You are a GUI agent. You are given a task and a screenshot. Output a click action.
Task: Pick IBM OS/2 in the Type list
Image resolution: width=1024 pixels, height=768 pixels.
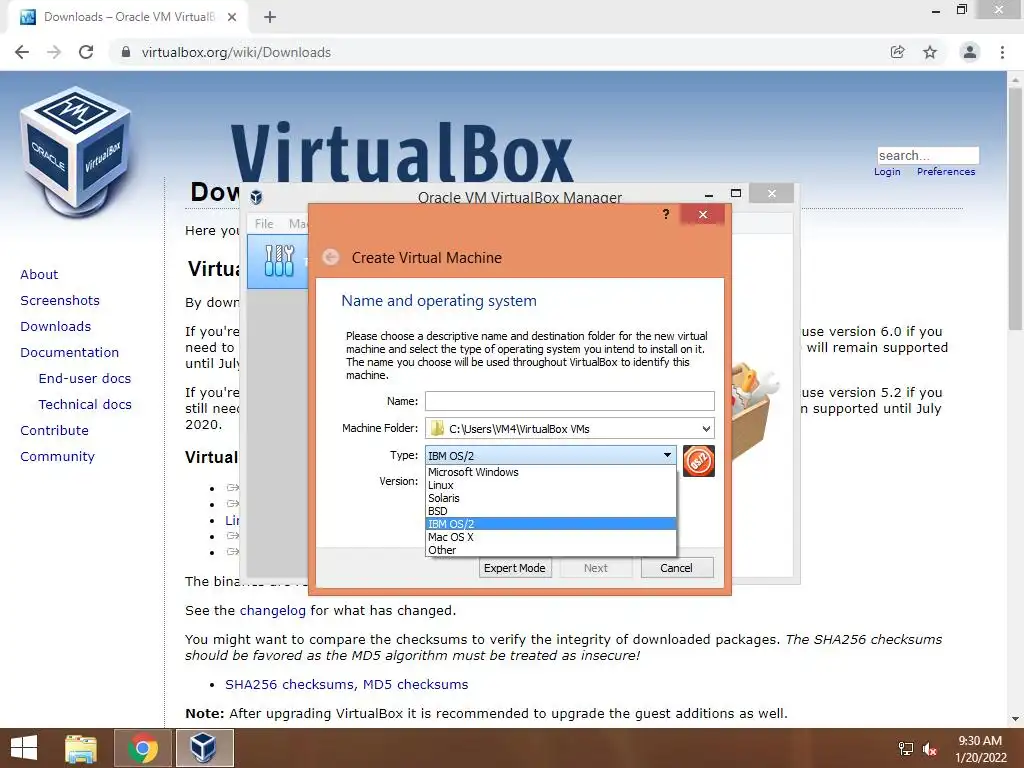click(x=551, y=524)
